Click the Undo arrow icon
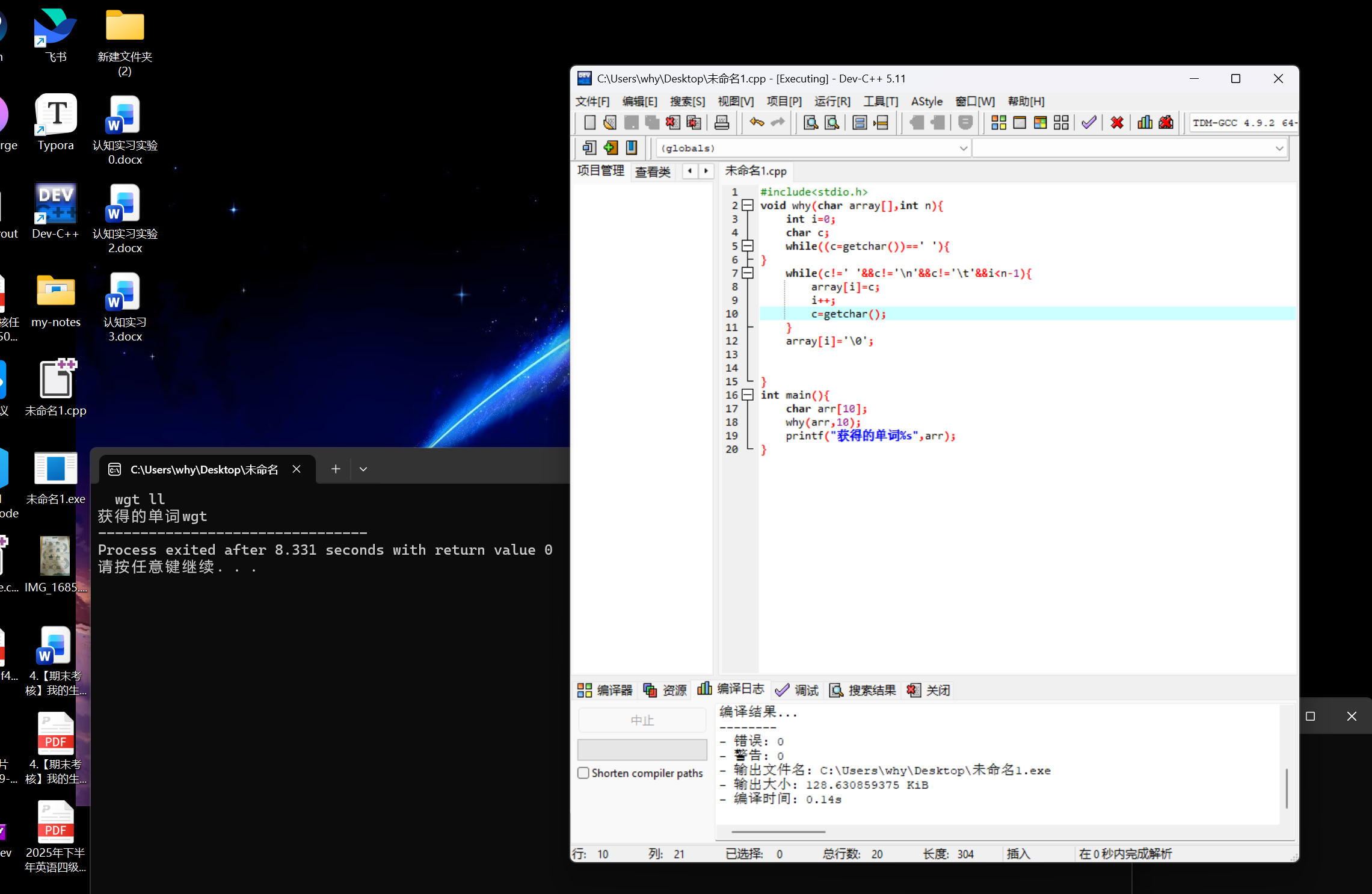Screen dimensions: 1372x894 point(756,123)
